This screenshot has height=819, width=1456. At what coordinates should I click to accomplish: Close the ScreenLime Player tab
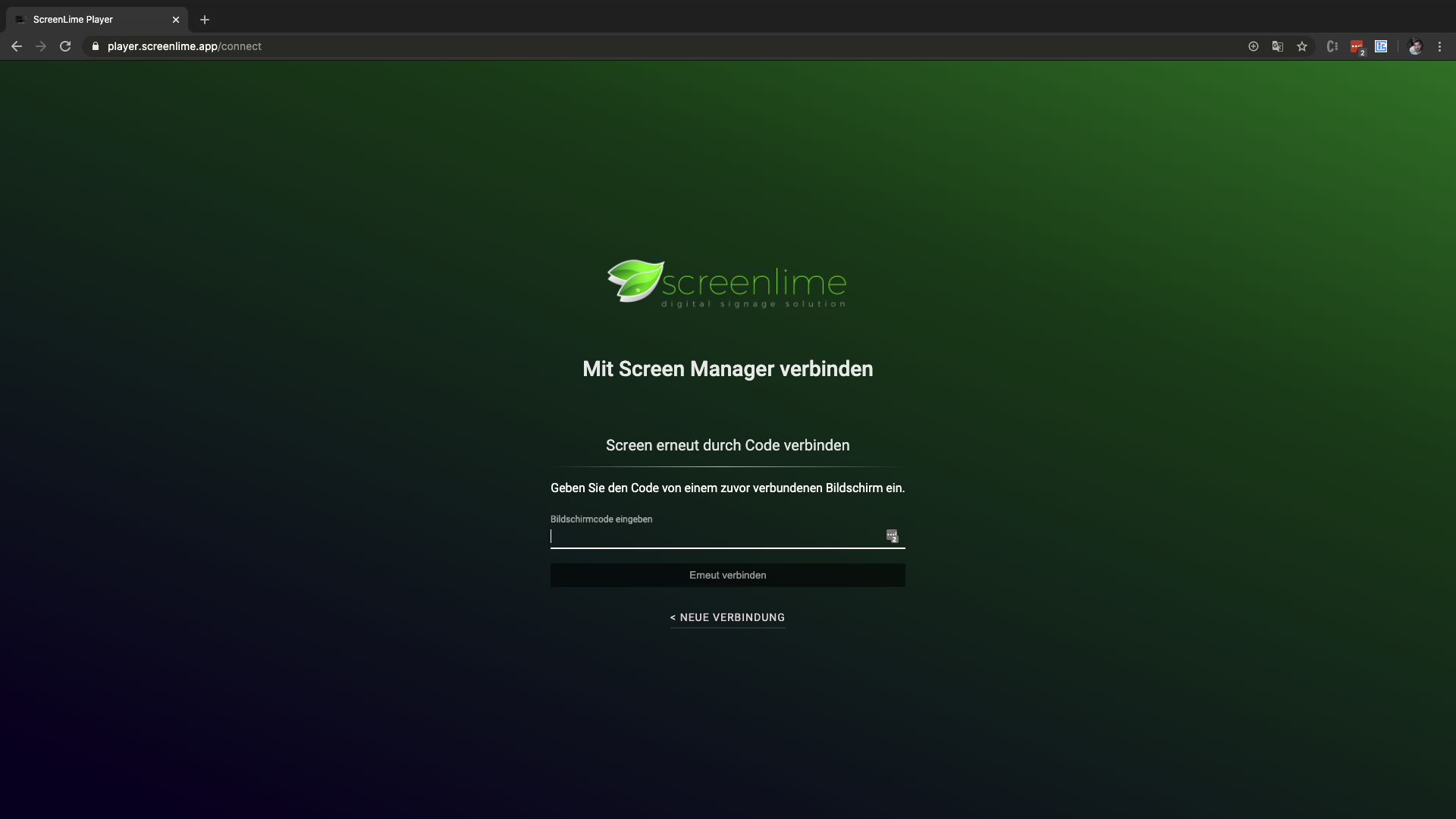point(176,20)
